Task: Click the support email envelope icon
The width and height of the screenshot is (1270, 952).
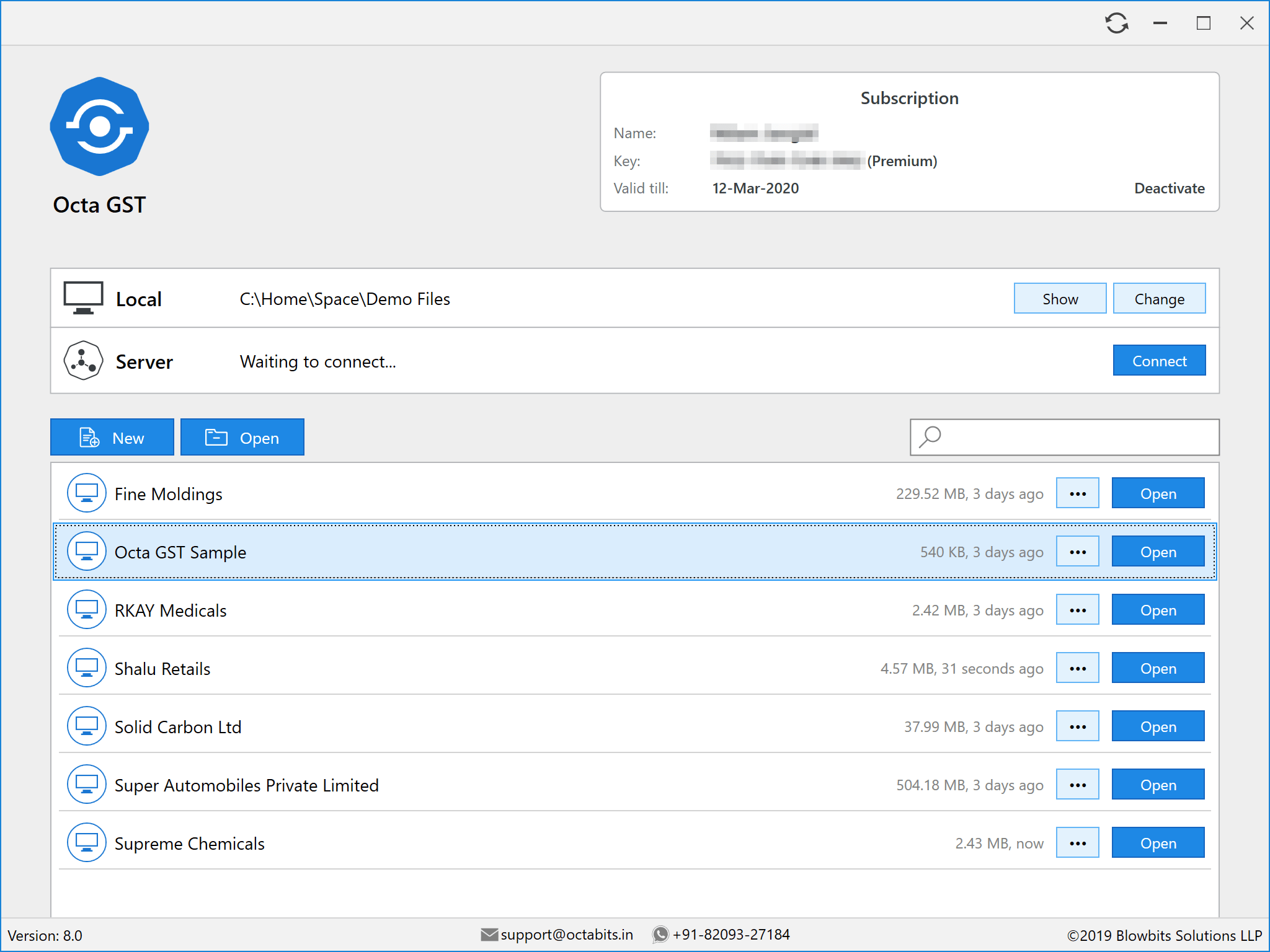Action: [x=489, y=935]
